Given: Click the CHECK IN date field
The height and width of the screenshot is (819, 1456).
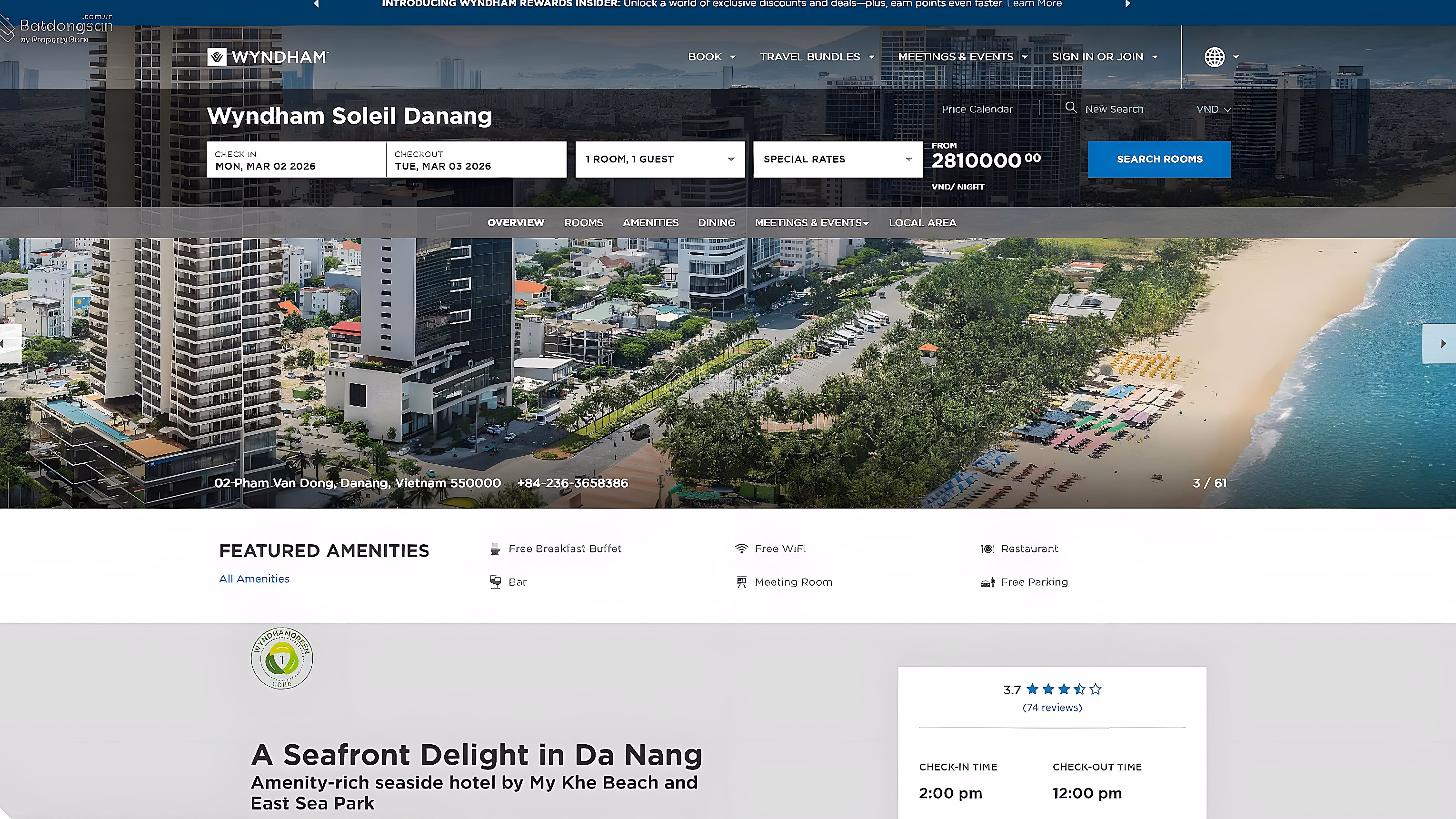Looking at the screenshot, I should [296, 160].
